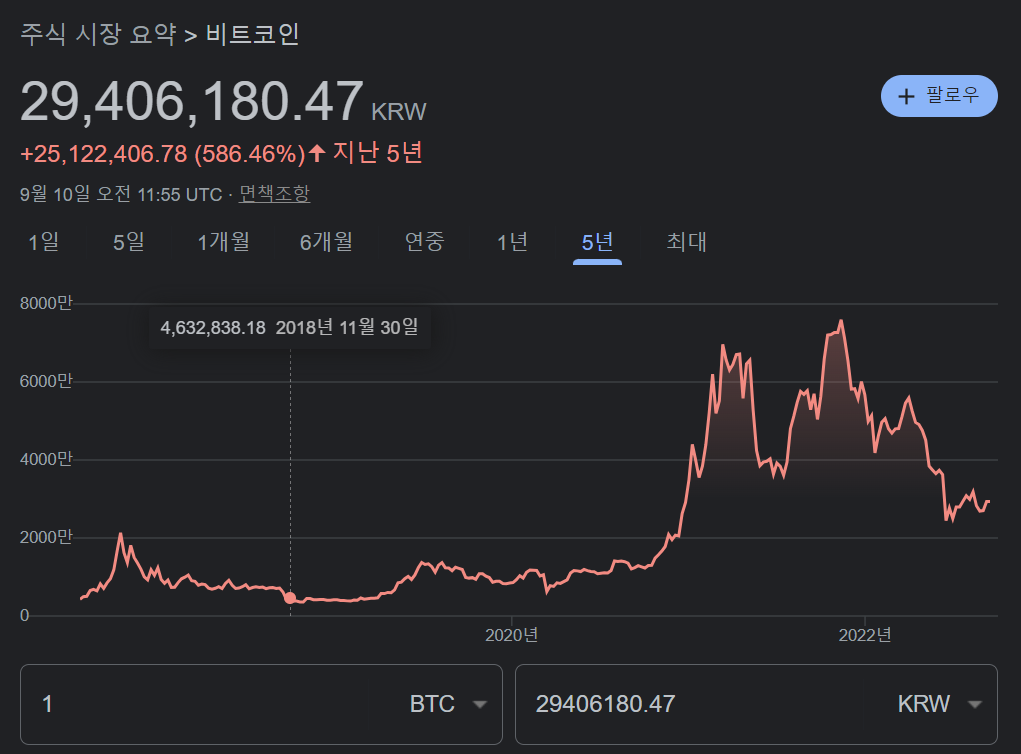The image size is (1021, 754).
Task: Click the +25,122,406.78 (586.46%) change text
Action: click(x=163, y=154)
